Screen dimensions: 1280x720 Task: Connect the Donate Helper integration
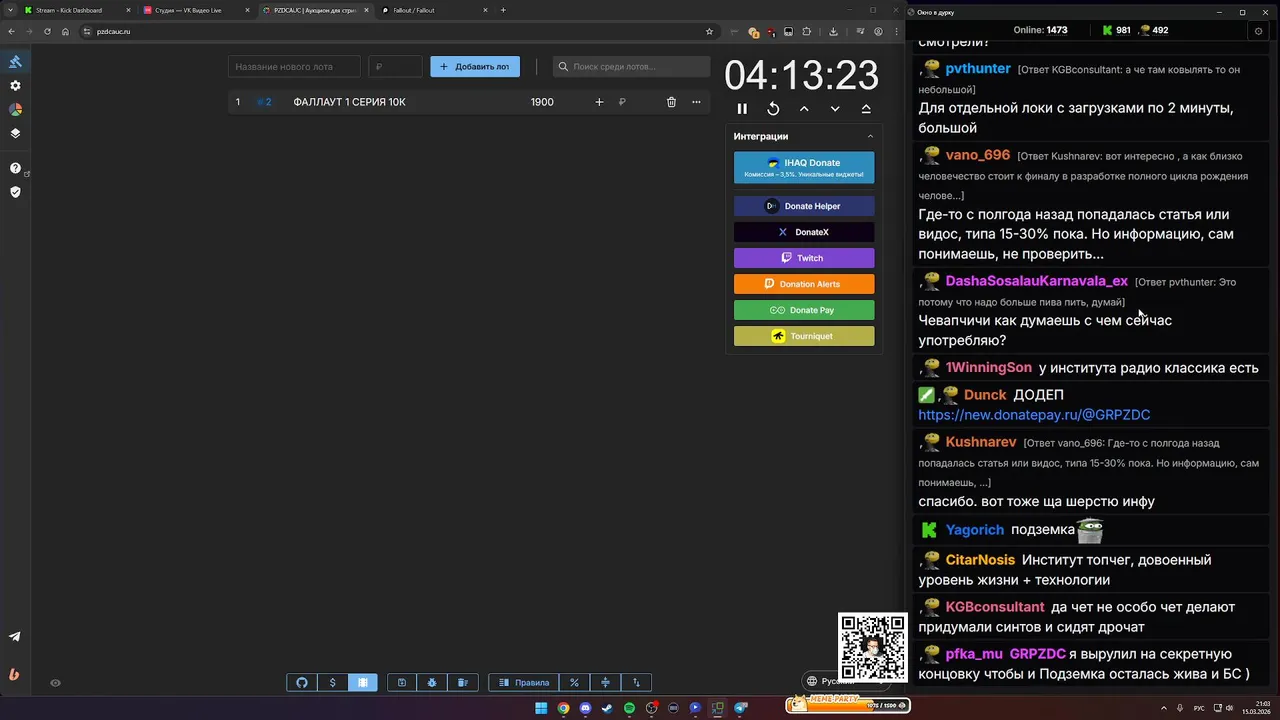[804, 206]
